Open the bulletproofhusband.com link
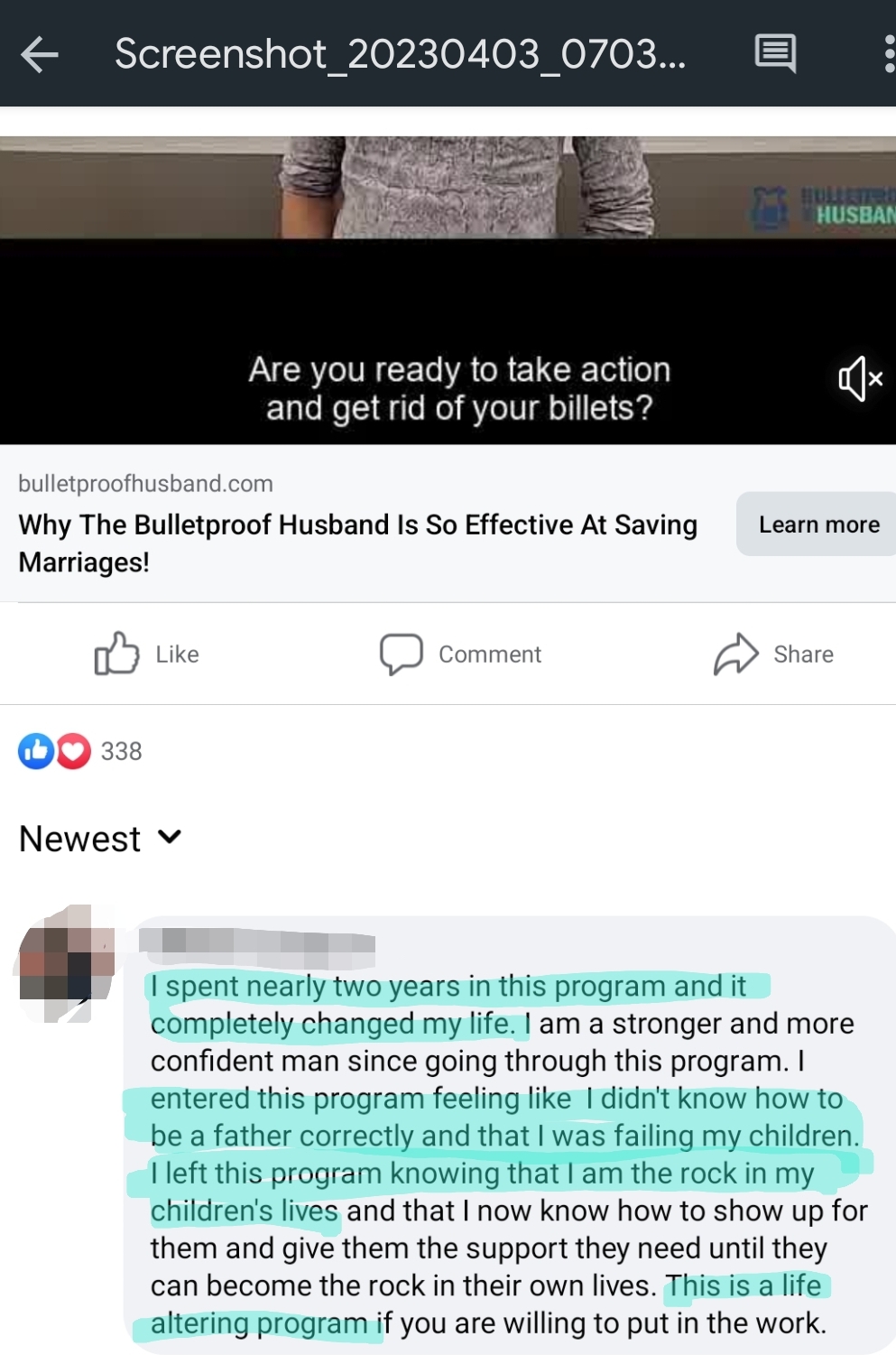The image size is (896, 1355). point(145,484)
